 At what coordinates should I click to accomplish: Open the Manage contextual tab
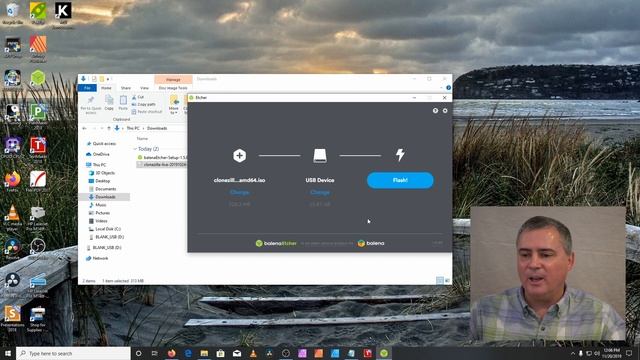[x=173, y=80]
